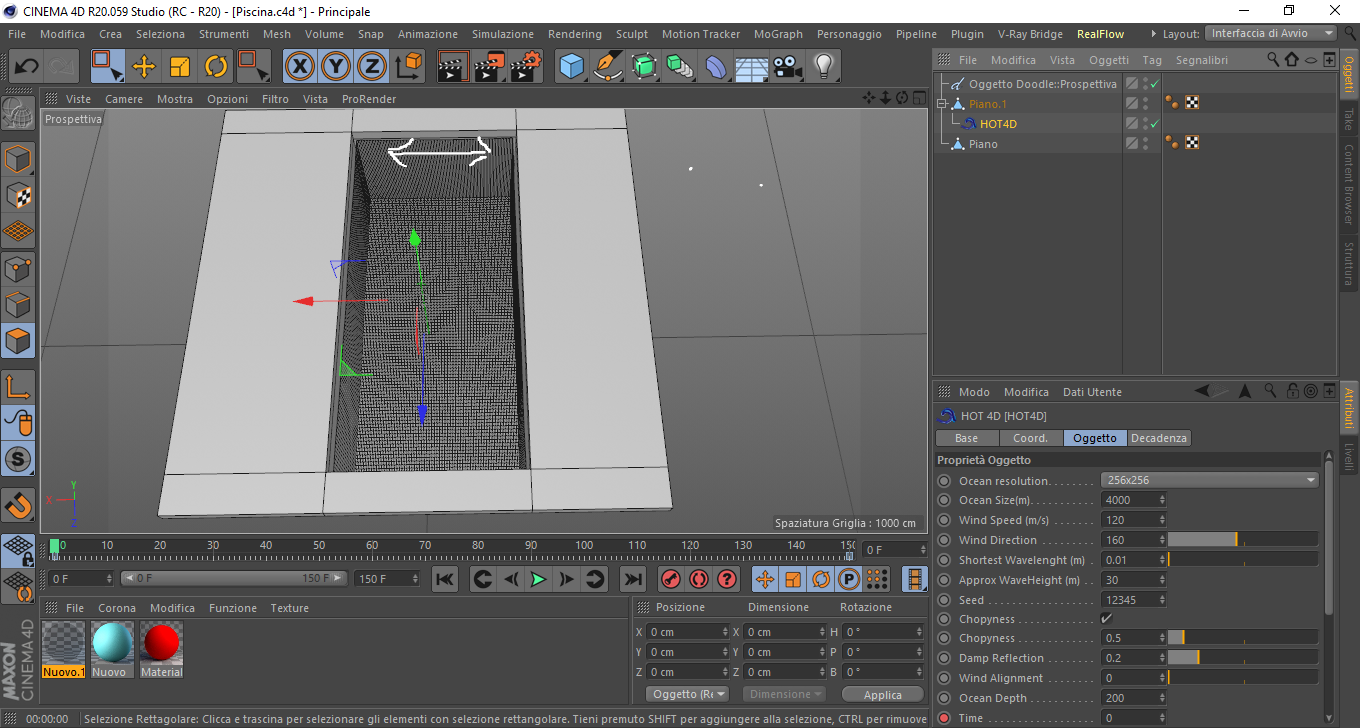Image resolution: width=1360 pixels, height=728 pixels.
Task: Toggle X axis lock
Action: coord(300,67)
